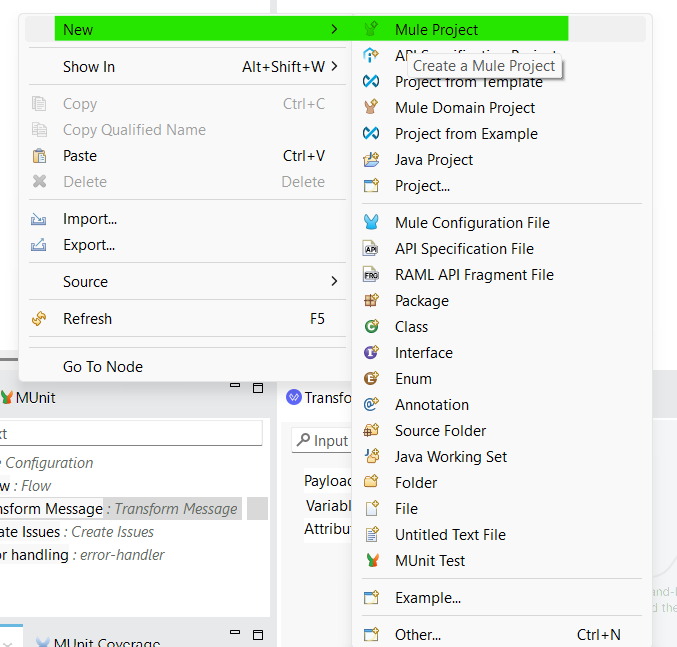Screen dimensions: 677x647
Task: Click the Project from Example icon
Action: 371,134
